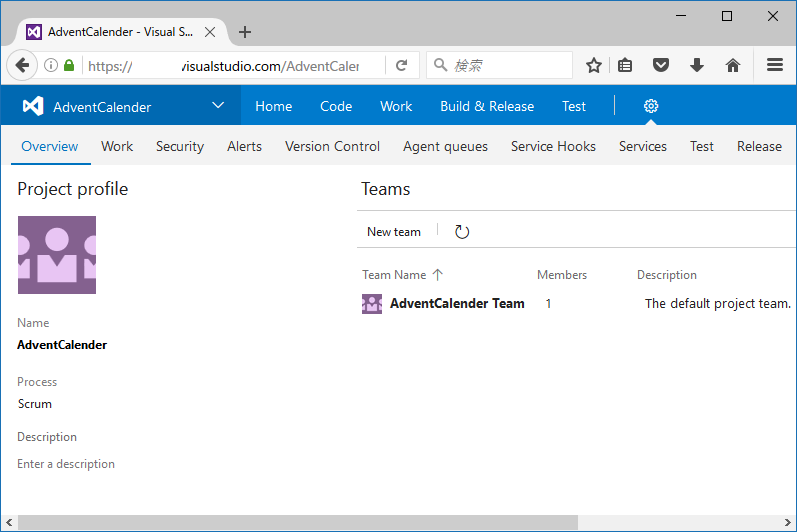Switch to the Security tab

tap(180, 146)
